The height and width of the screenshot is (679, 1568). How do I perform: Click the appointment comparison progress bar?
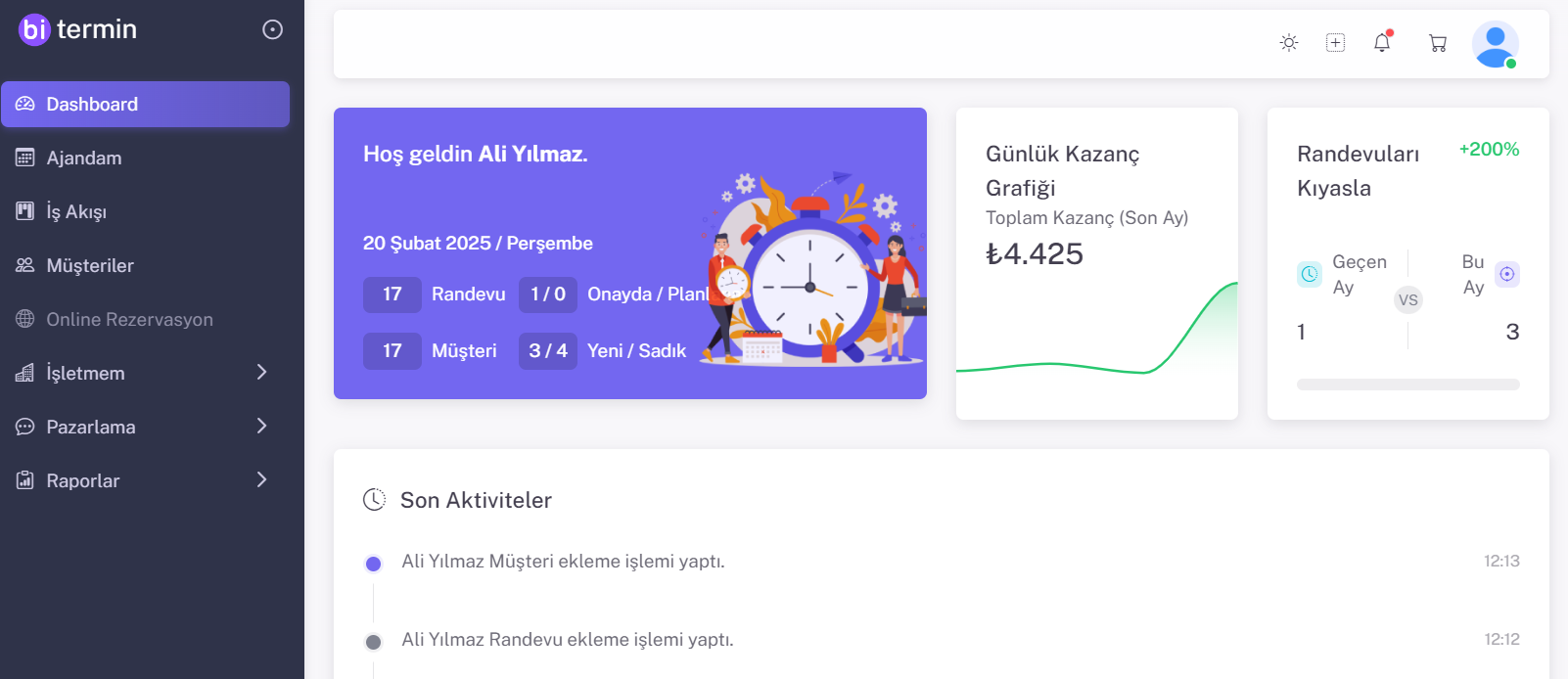coord(1407,385)
